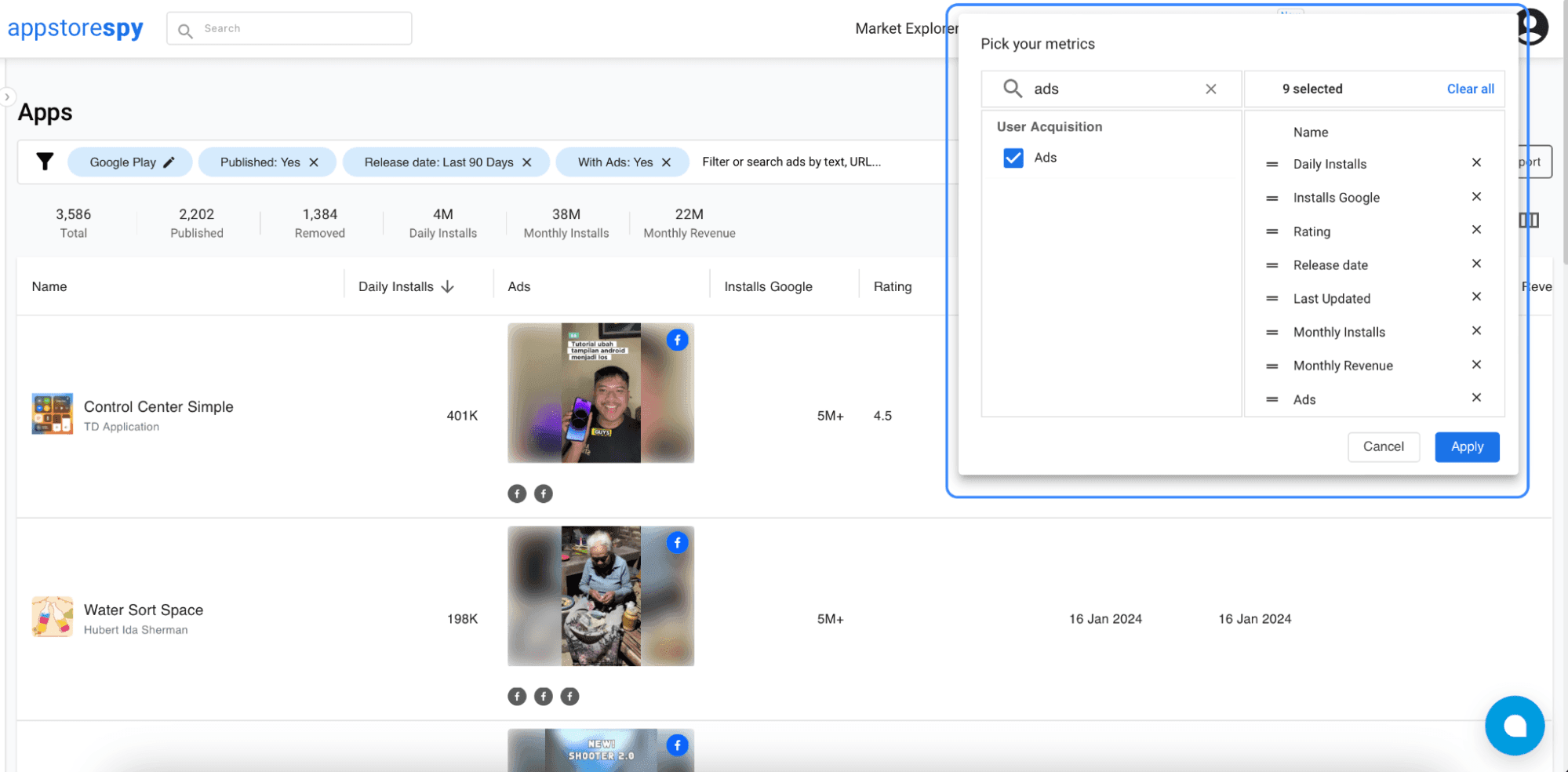Apply the selected metrics

1466,446
